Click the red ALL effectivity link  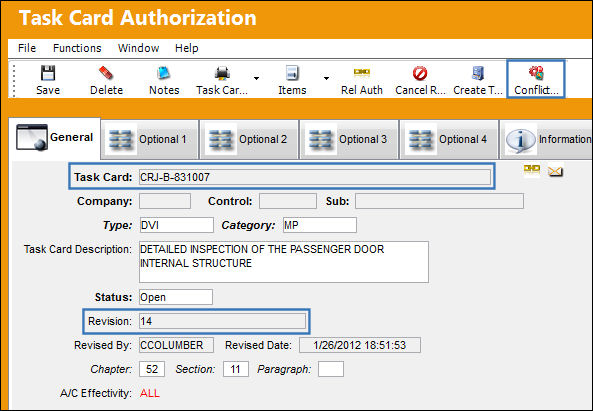[150, 393]
